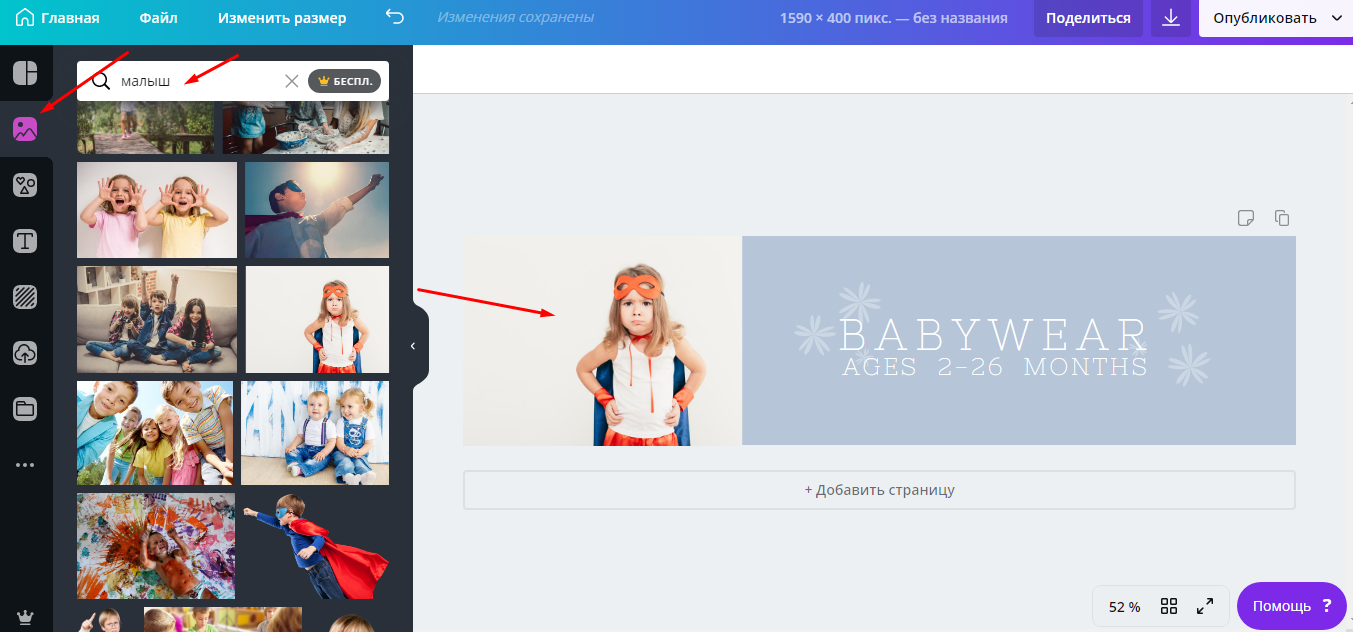The width and height of the screenshot is (1353, 632).
Task: Open the Опубликовать dropdown
Action: [1276, 18]
